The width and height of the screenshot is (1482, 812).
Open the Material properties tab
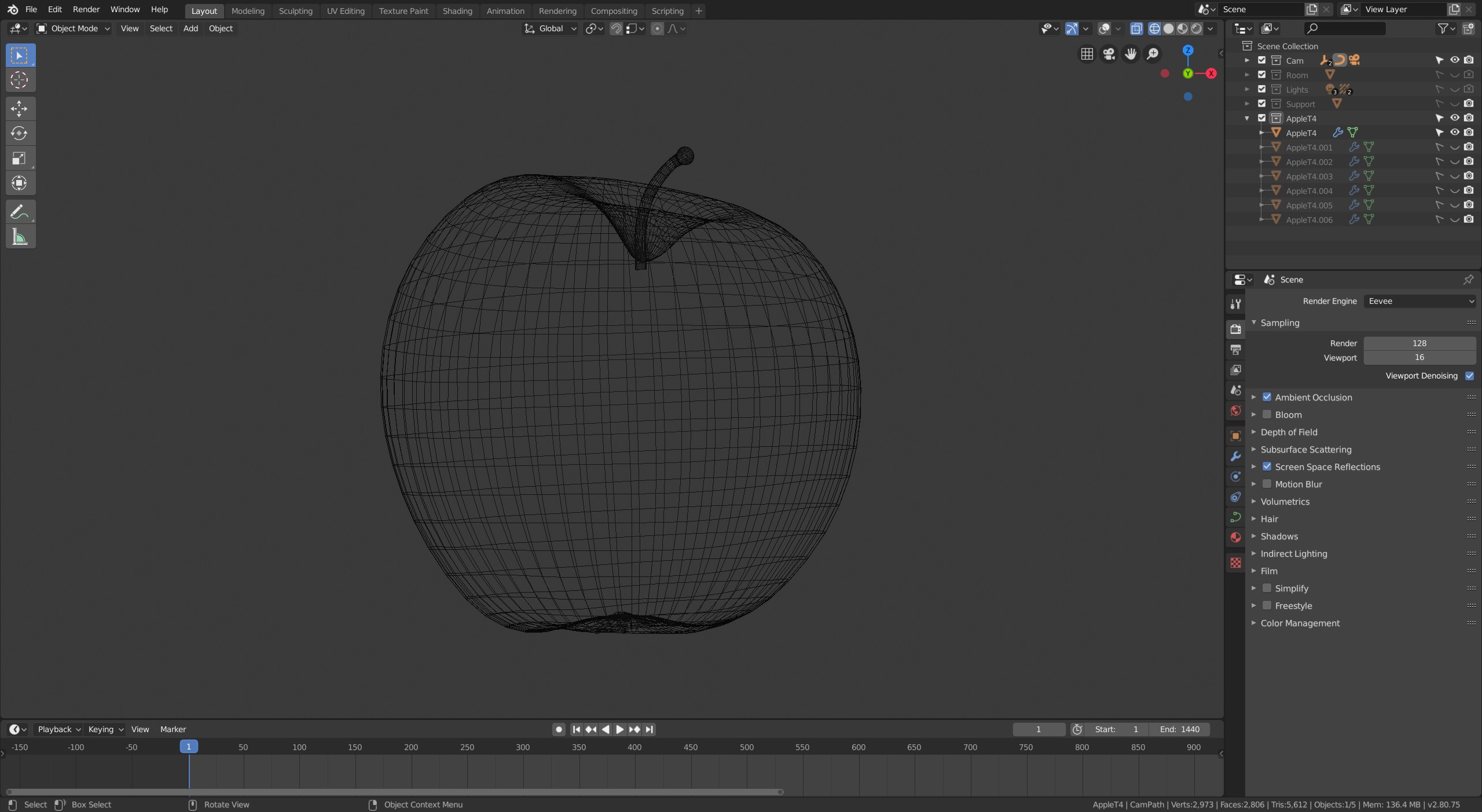(x=1235, y=537)
